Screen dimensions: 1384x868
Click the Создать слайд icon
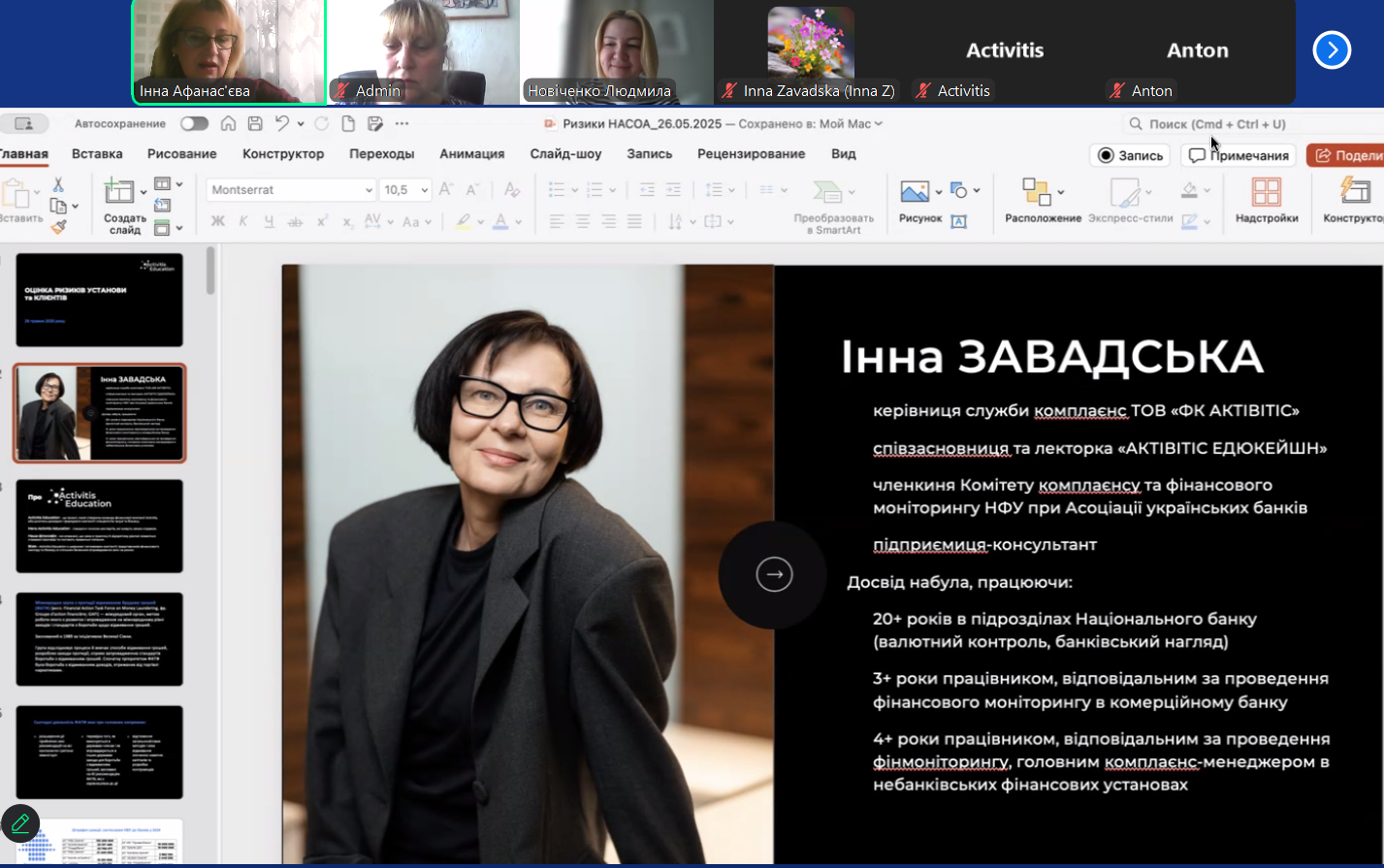[120, 191]
